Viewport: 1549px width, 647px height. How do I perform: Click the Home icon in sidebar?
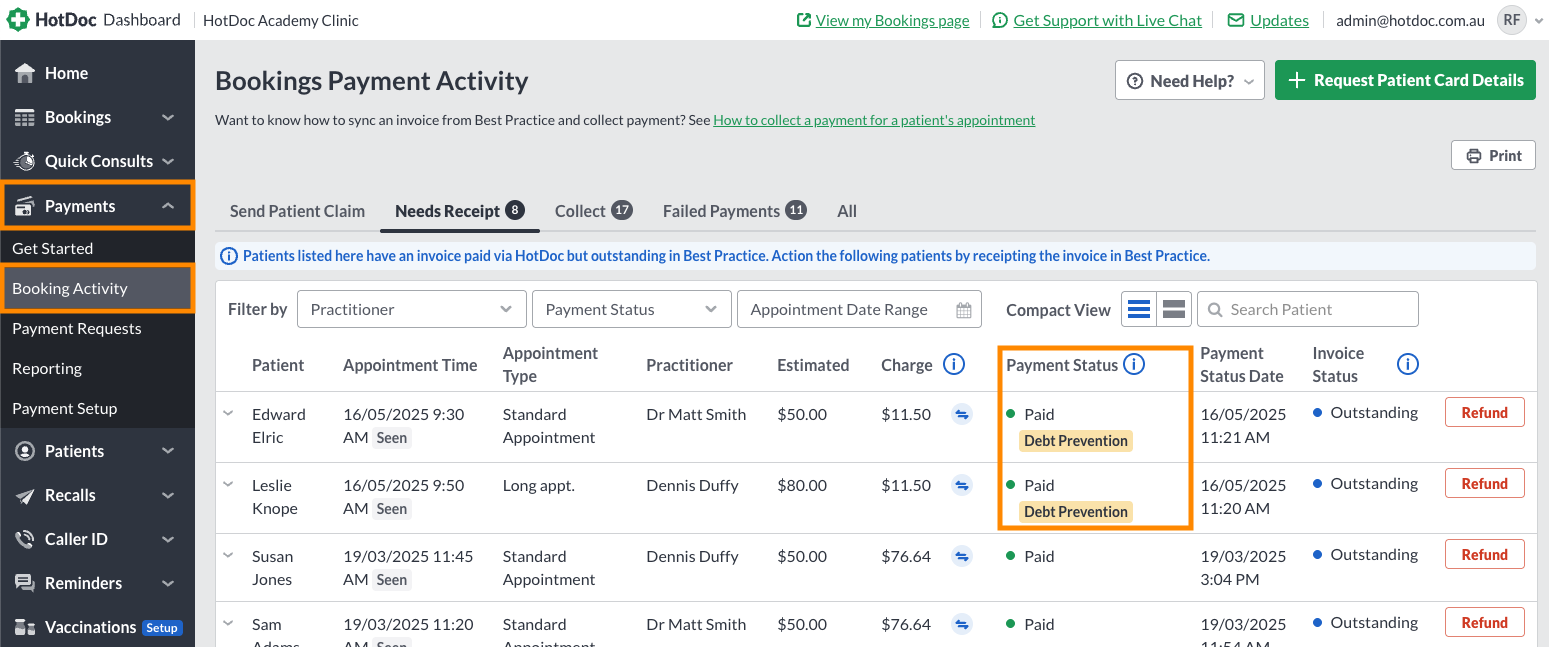(x=25, y=73)
